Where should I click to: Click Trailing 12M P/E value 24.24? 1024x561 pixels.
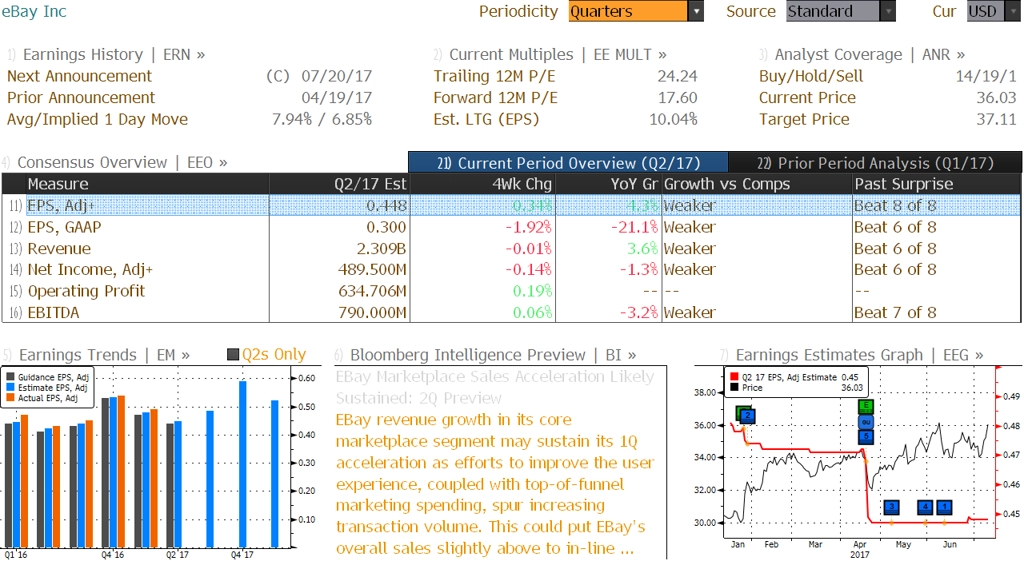click(x=677, y=76)
